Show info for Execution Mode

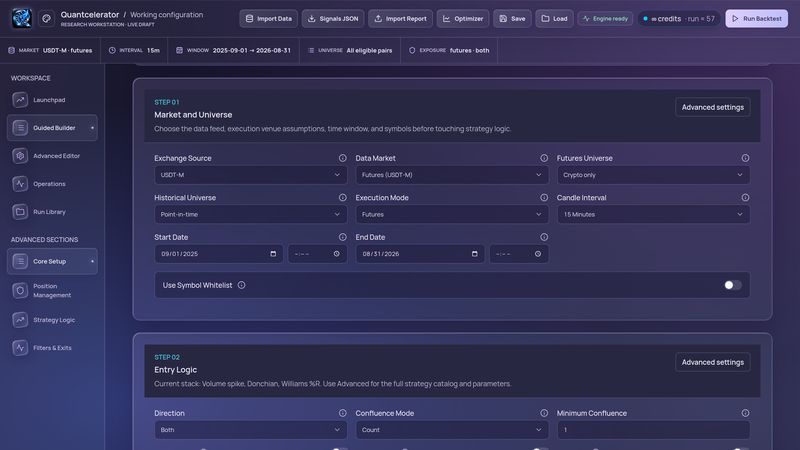[544, 197]
